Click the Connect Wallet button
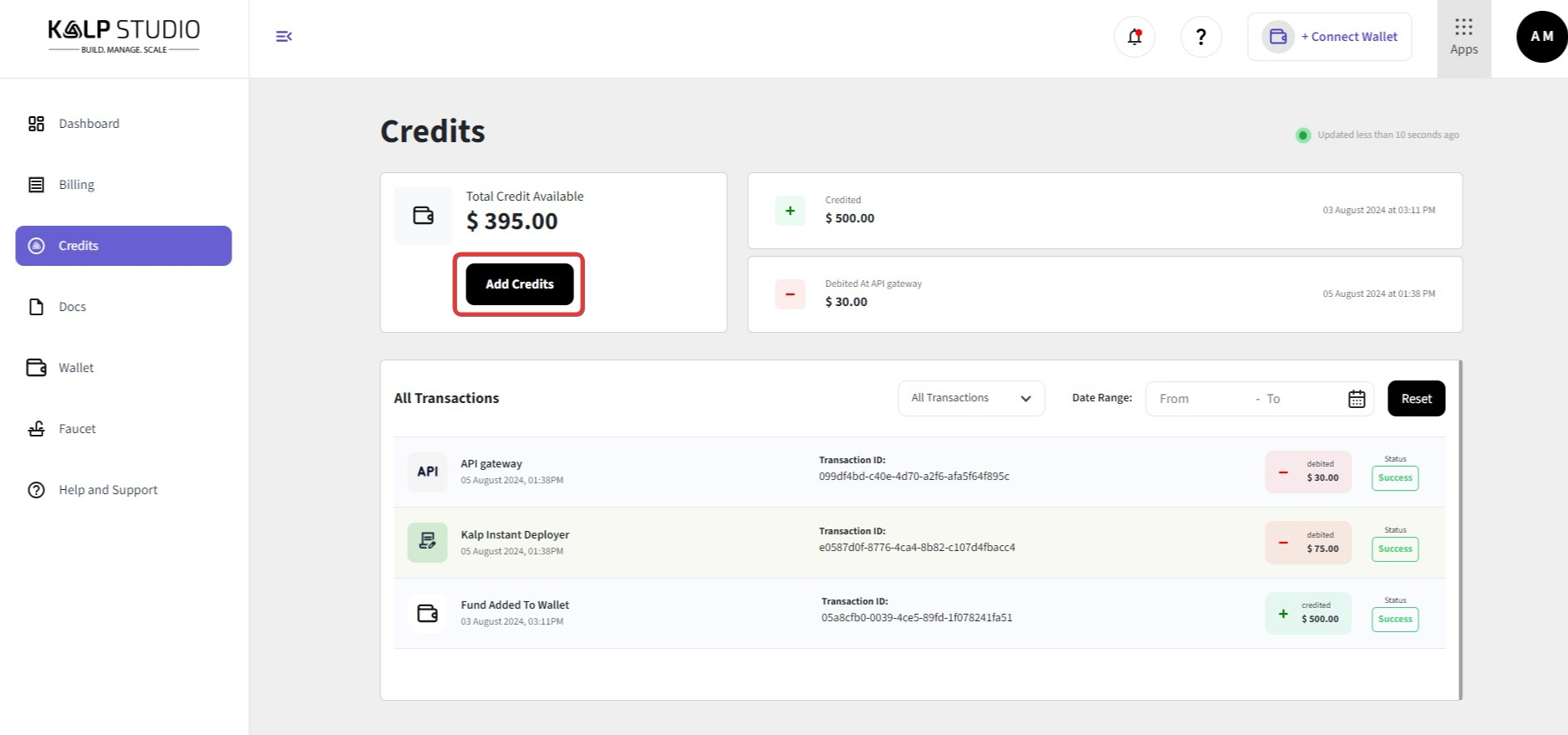Image resolution: width=1568 pixels, height=735 pixels. 1329,37
